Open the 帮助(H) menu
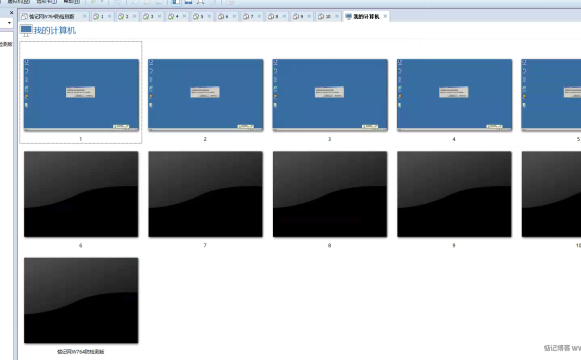The height and width of the screenshot is (360, 581). pyautogui.click(x=72, y=2)
